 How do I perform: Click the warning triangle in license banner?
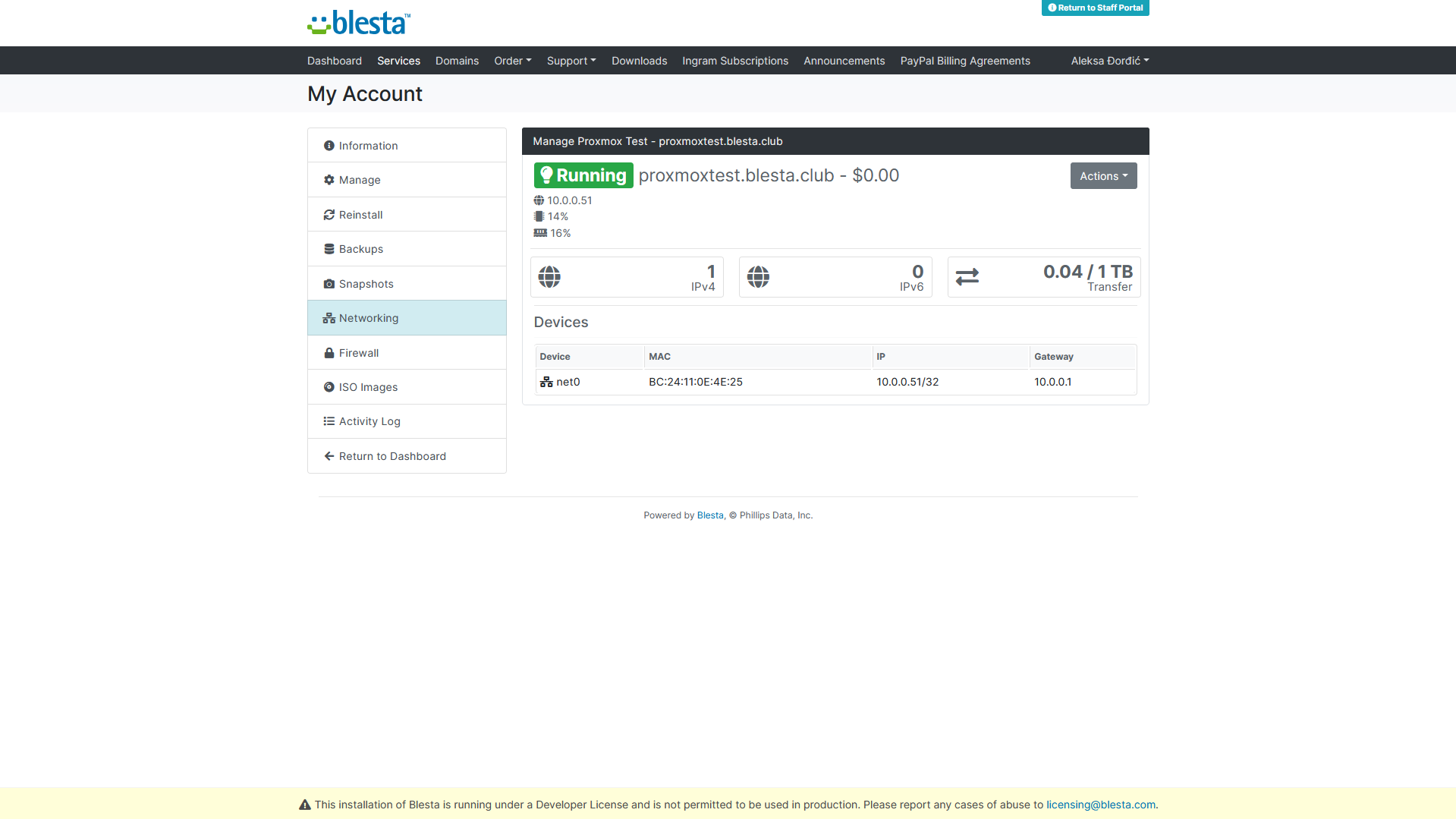pyautogui.click(x=305, y=805)
